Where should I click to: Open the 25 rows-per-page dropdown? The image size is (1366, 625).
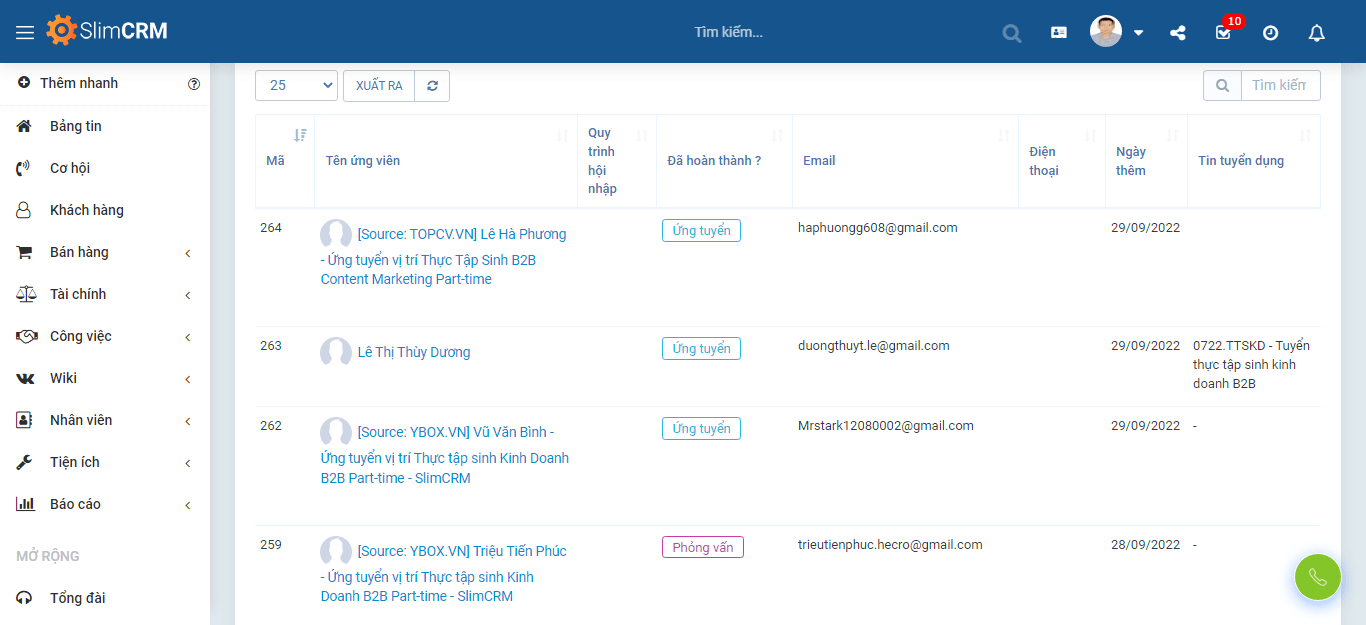click(x=296, y=86)
